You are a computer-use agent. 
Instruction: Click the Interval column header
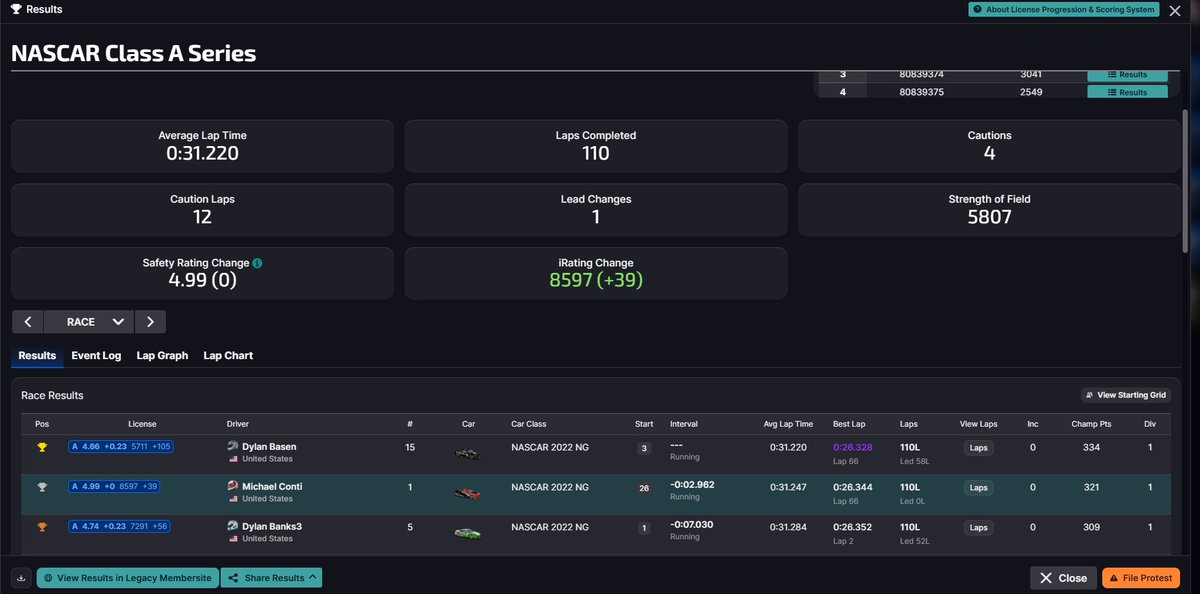tap(684, 424)
